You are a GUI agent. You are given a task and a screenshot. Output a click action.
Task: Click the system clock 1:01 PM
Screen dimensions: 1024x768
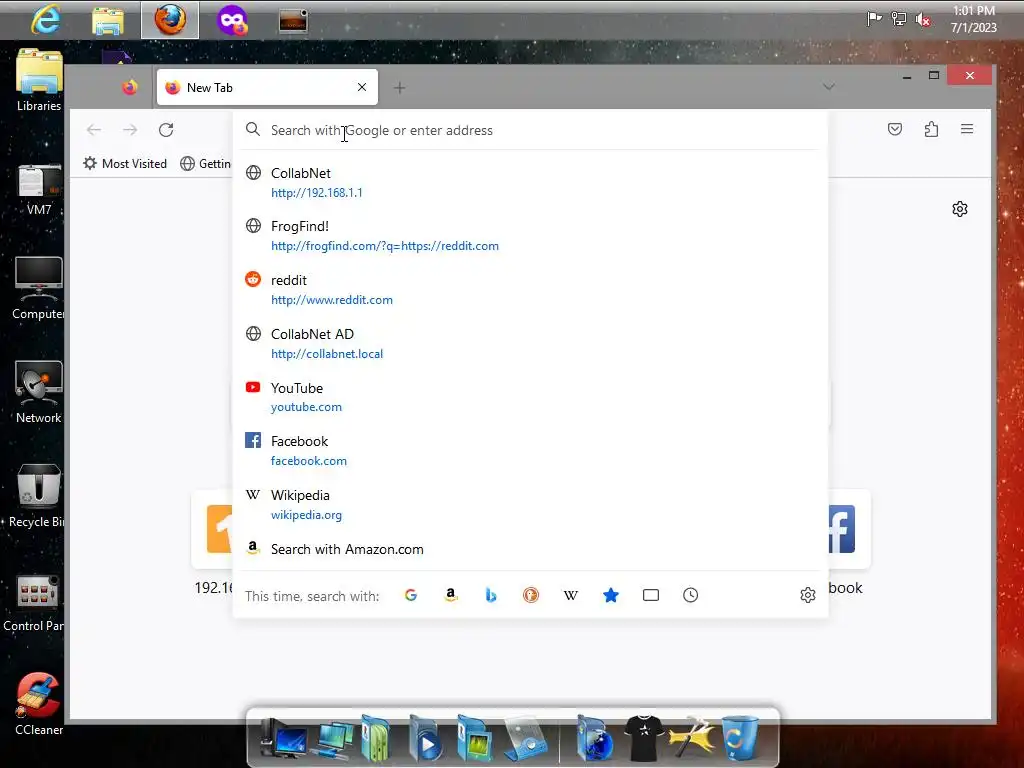pos(974,19)
